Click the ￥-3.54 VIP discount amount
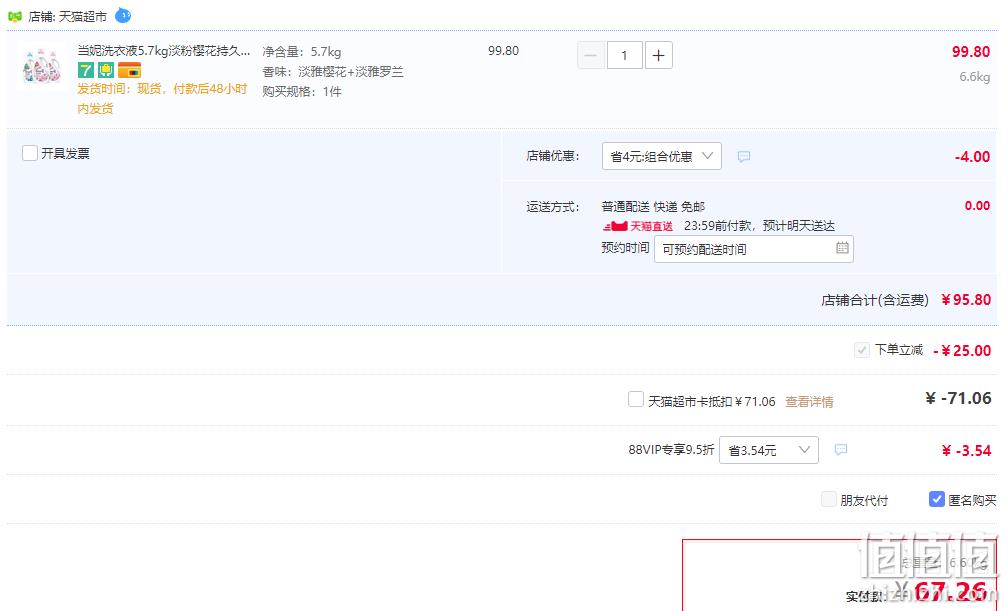The image size is (1008, 611). (966, 450)
